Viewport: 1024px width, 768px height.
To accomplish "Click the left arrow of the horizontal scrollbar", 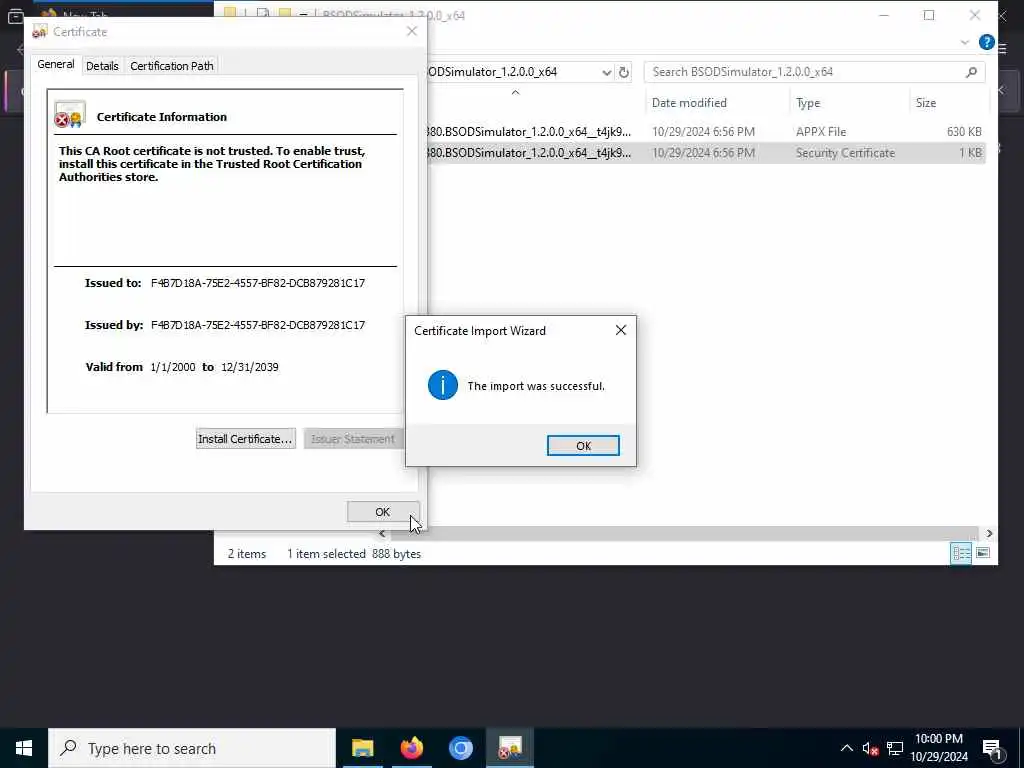I will 382,534.
